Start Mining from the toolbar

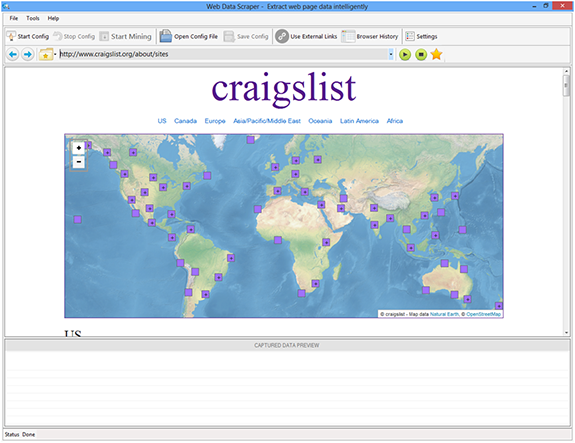coord(125,36)
